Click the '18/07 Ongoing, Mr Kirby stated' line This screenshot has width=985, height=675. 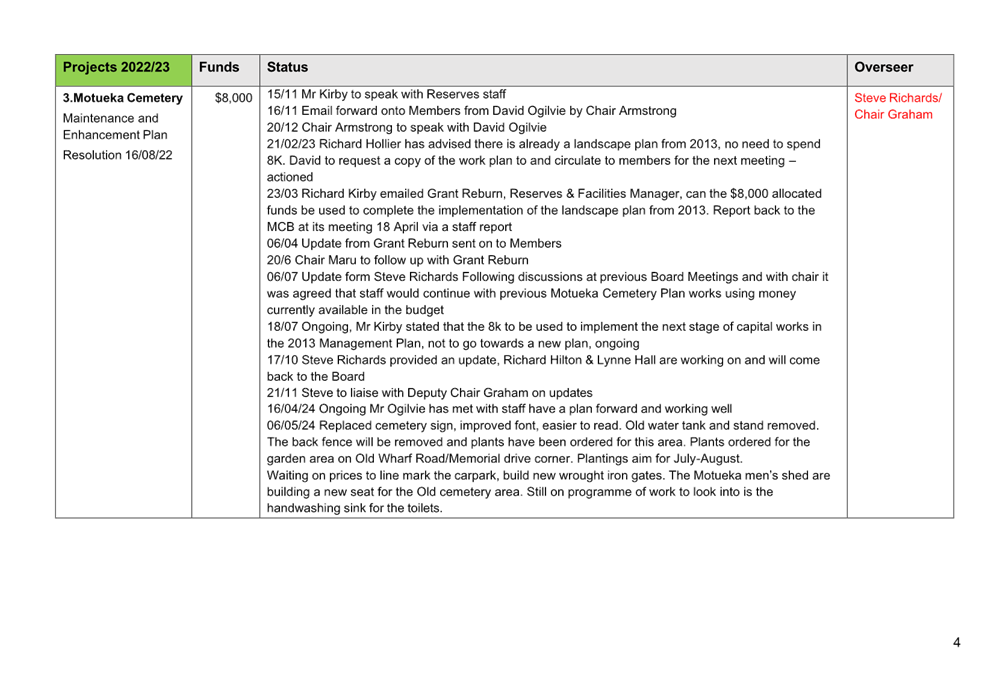click(x=544, y=327)
